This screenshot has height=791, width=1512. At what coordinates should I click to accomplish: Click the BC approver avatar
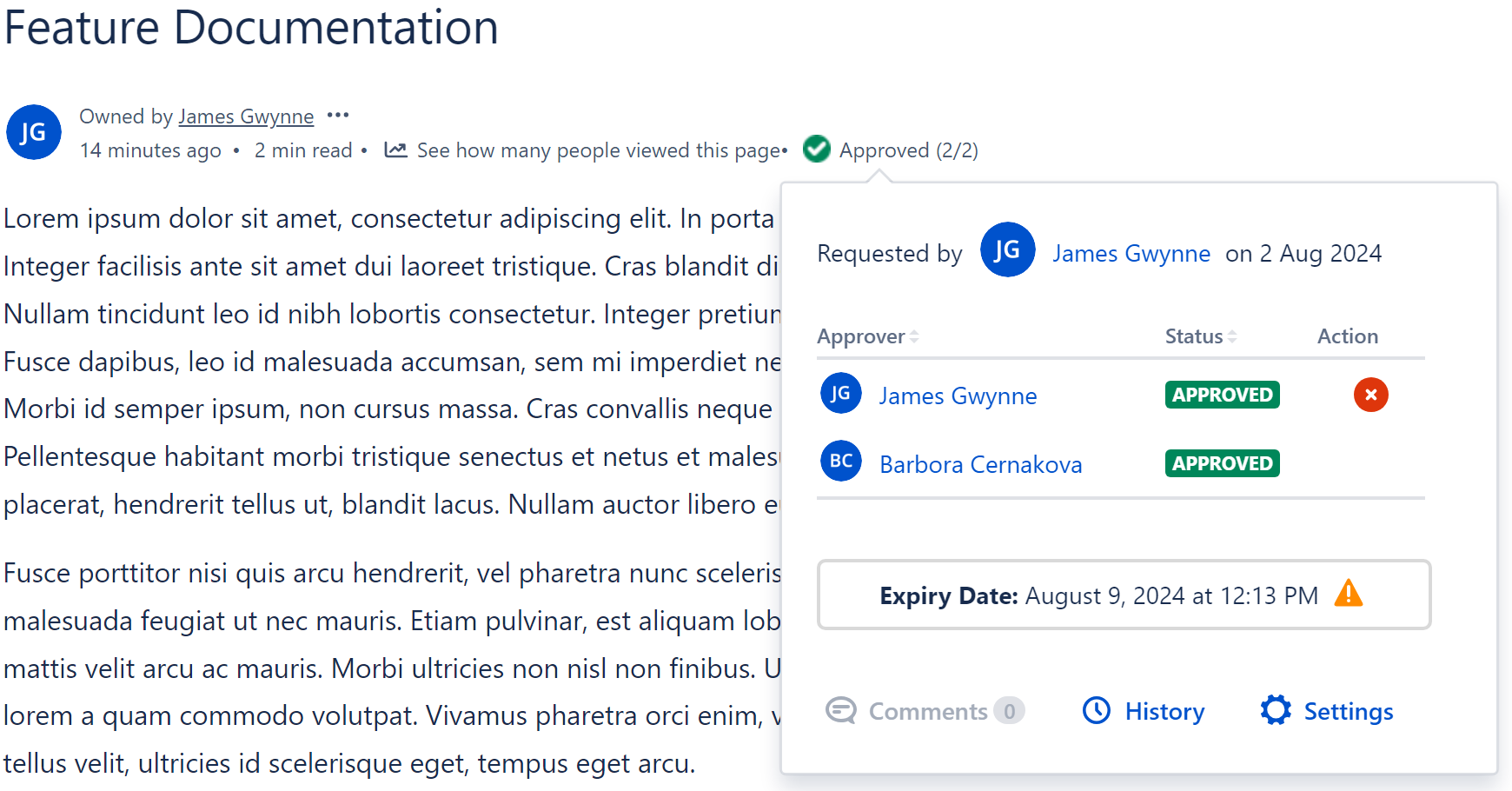pyautogui.click(x=841, y=461)
